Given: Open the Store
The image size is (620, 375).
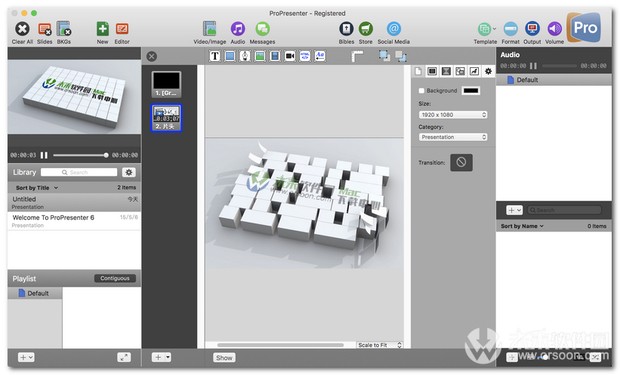Looking at the screenshot, I should pyautogui.click(x=366, y=28).
